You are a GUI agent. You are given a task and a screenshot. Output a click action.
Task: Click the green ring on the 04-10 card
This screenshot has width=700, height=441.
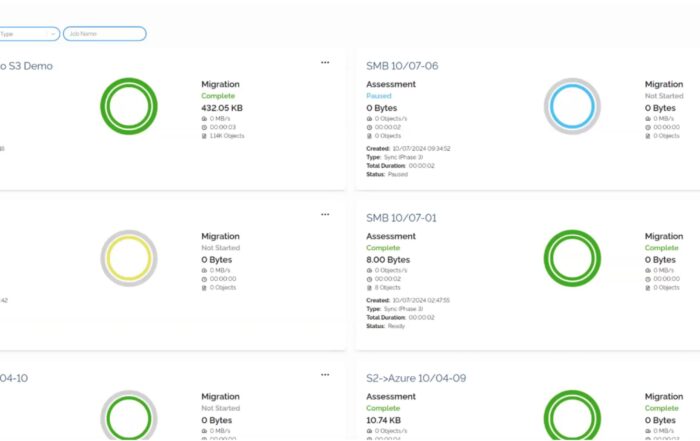129,416
